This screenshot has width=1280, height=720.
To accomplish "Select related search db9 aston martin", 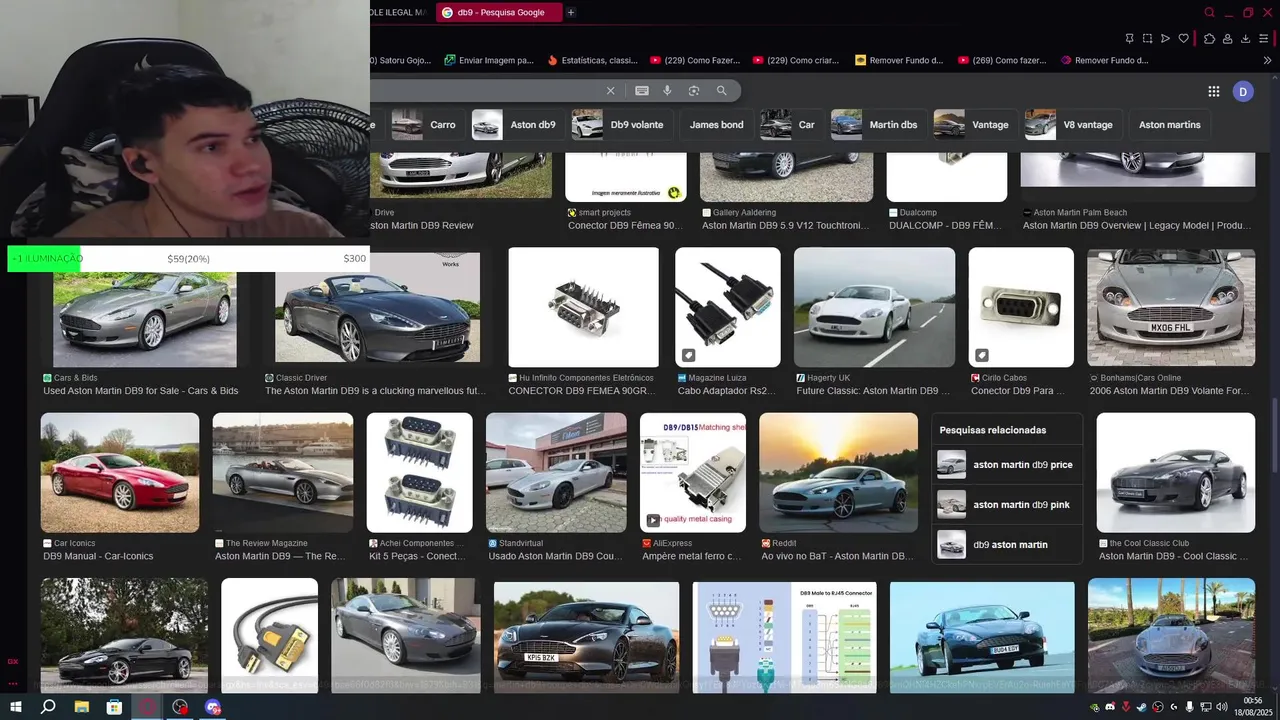I will 1007,544.
